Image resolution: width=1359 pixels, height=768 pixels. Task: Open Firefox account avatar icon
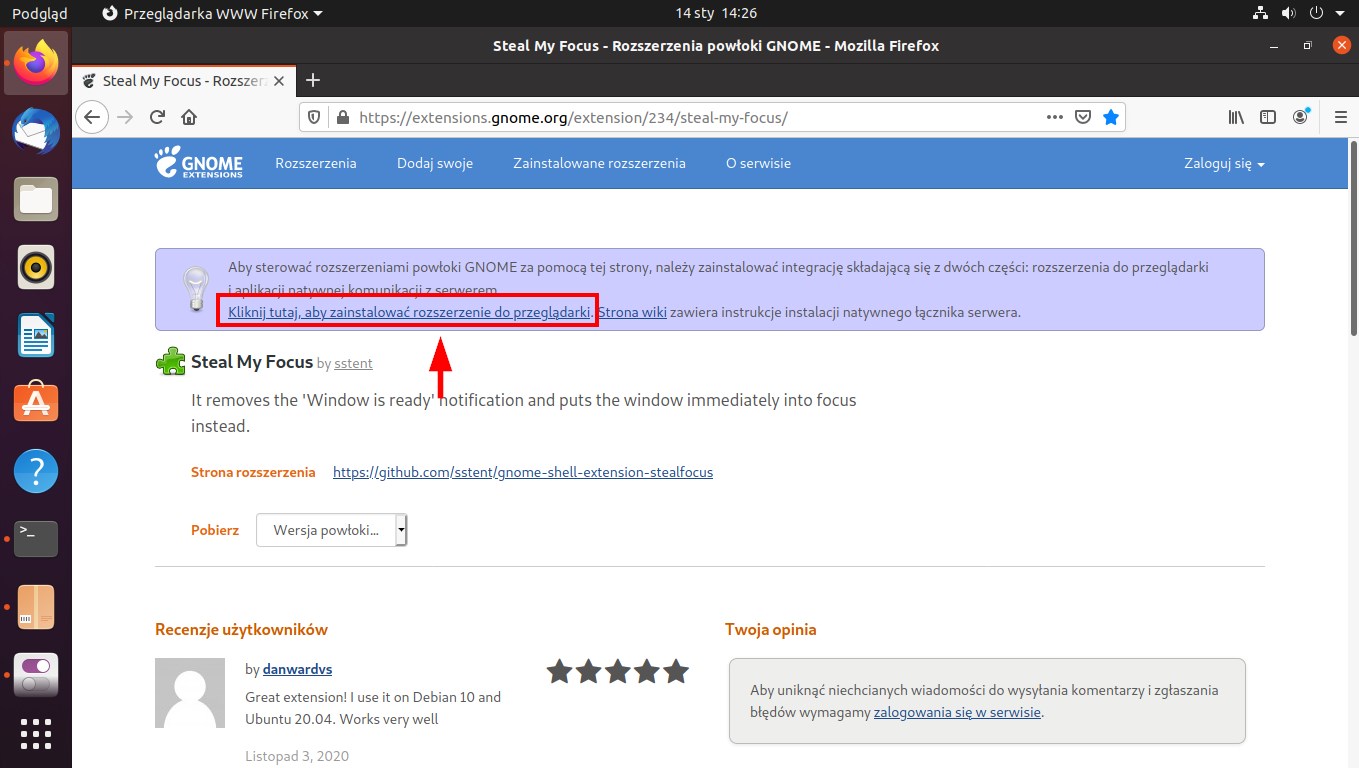coord(1300,117)
